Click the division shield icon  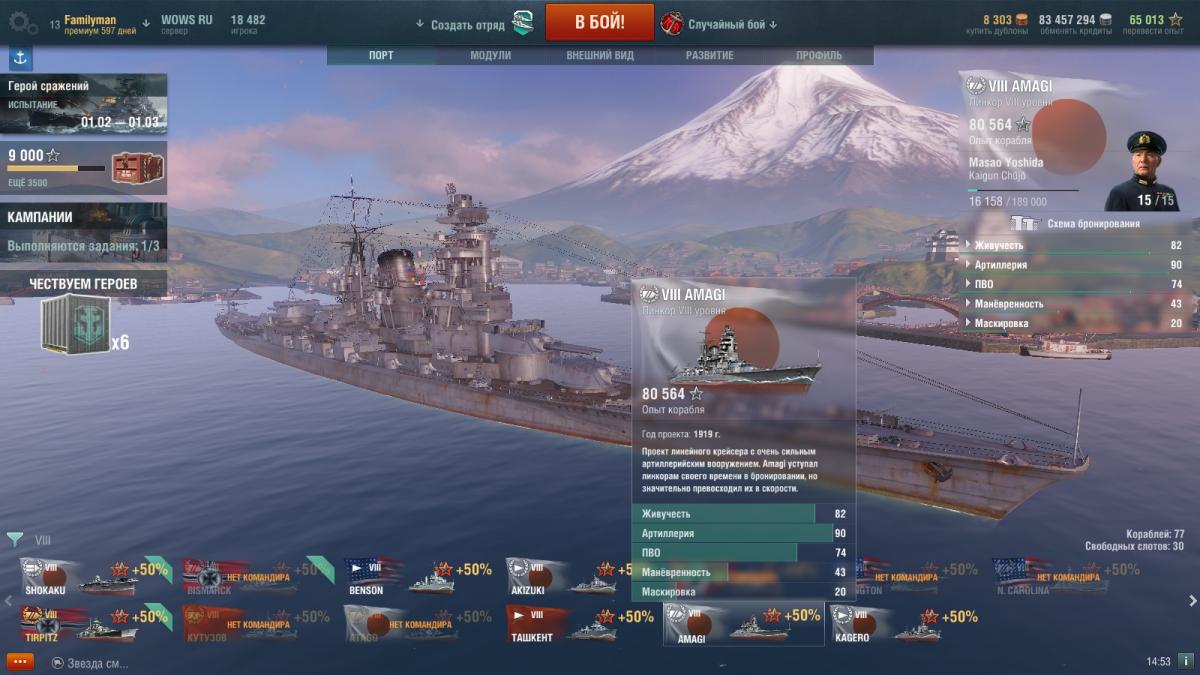point(523,22)
